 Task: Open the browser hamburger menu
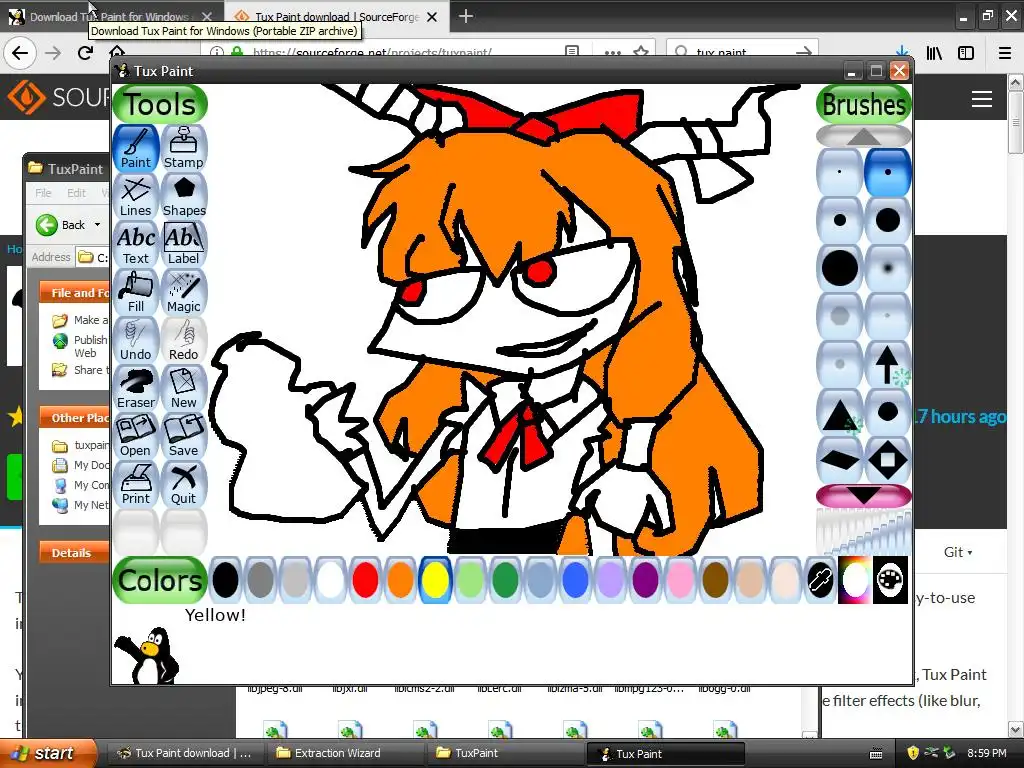[x=1005, y=53]
